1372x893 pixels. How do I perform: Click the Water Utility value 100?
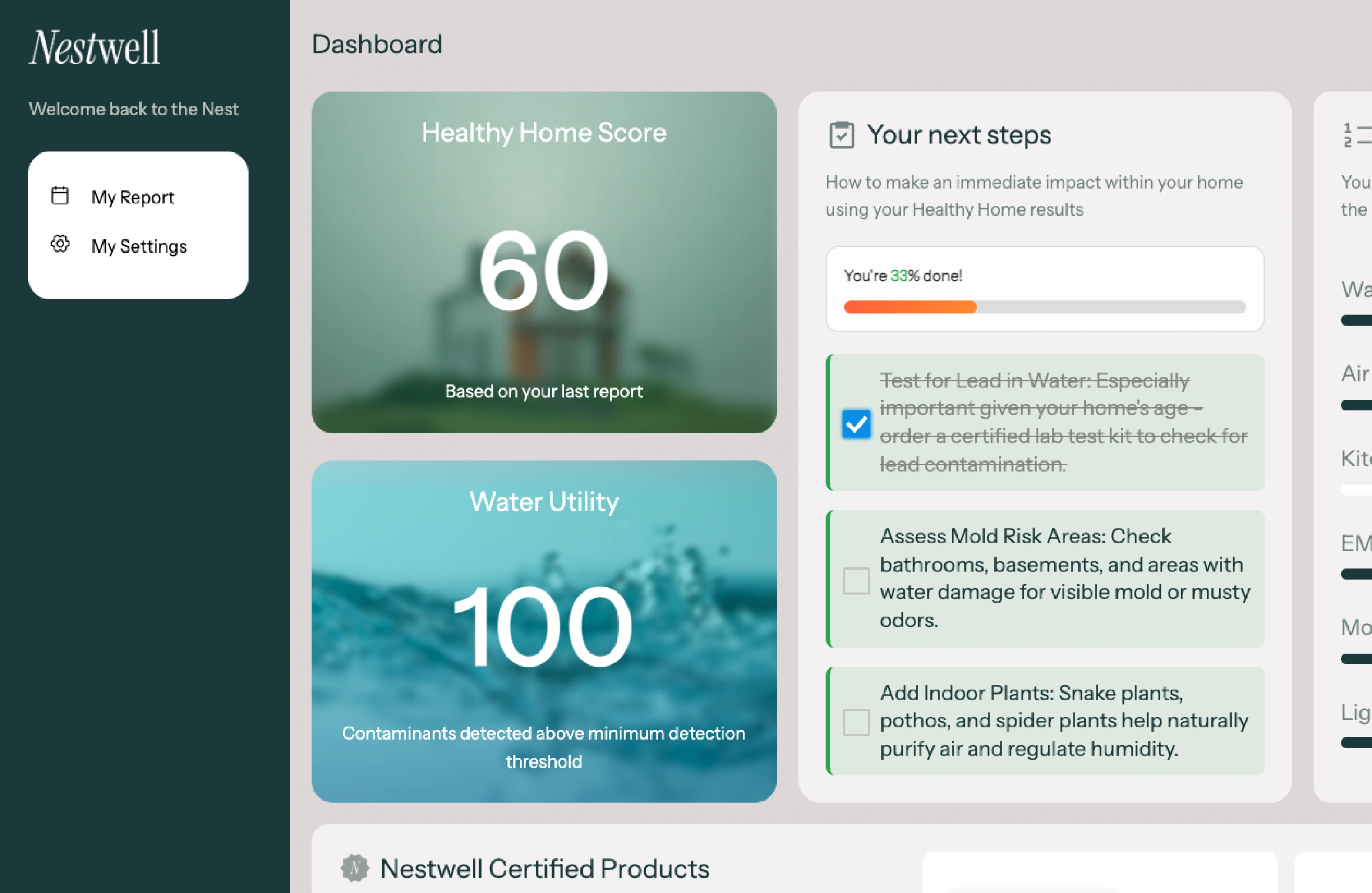543,626
